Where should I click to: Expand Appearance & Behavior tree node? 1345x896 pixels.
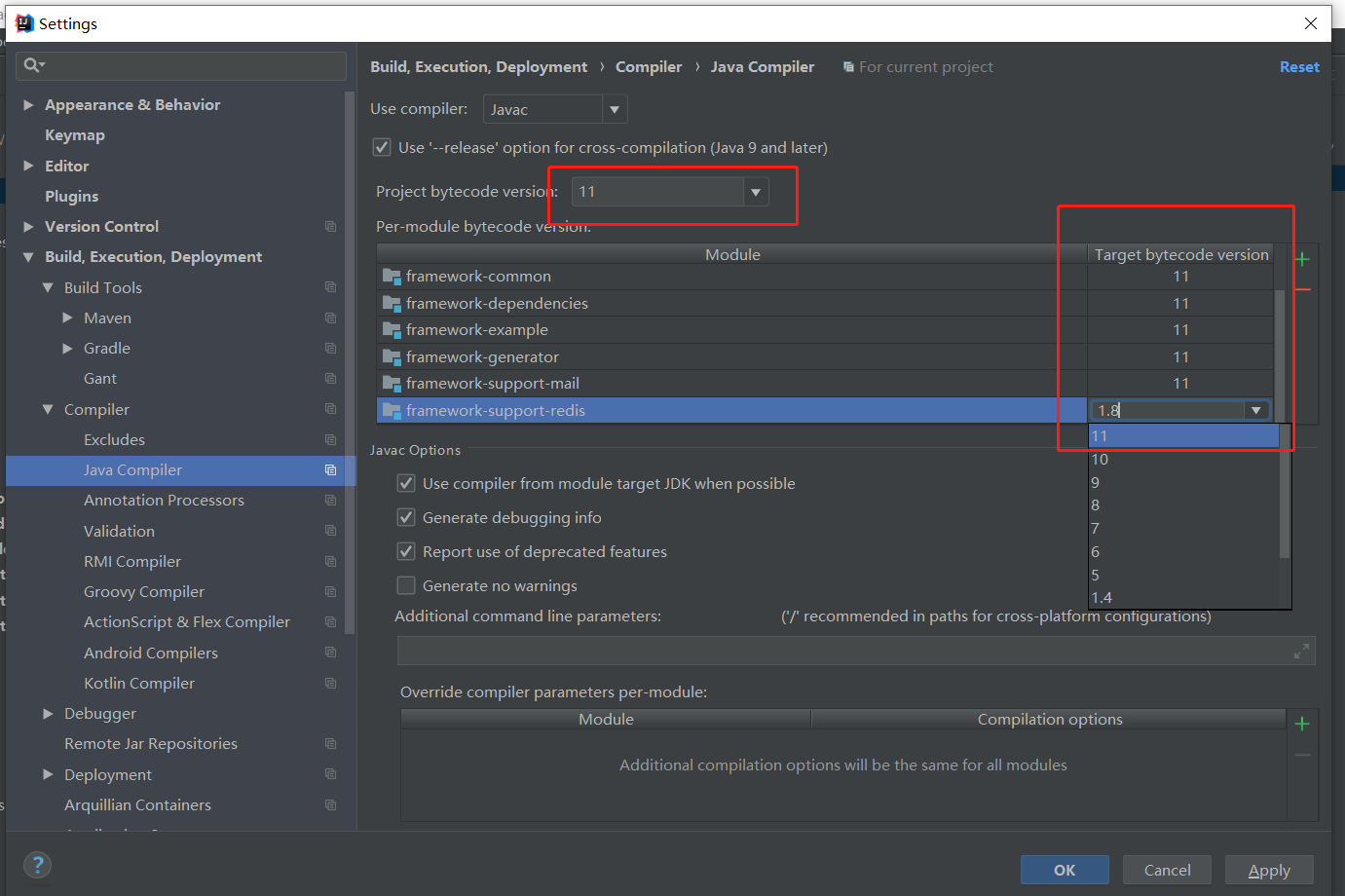[28, 104]
